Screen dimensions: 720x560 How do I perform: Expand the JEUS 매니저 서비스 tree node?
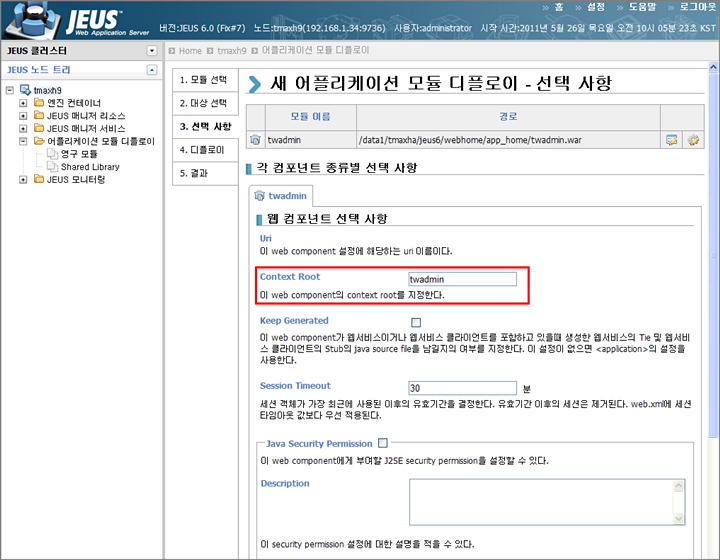(23, 129)
